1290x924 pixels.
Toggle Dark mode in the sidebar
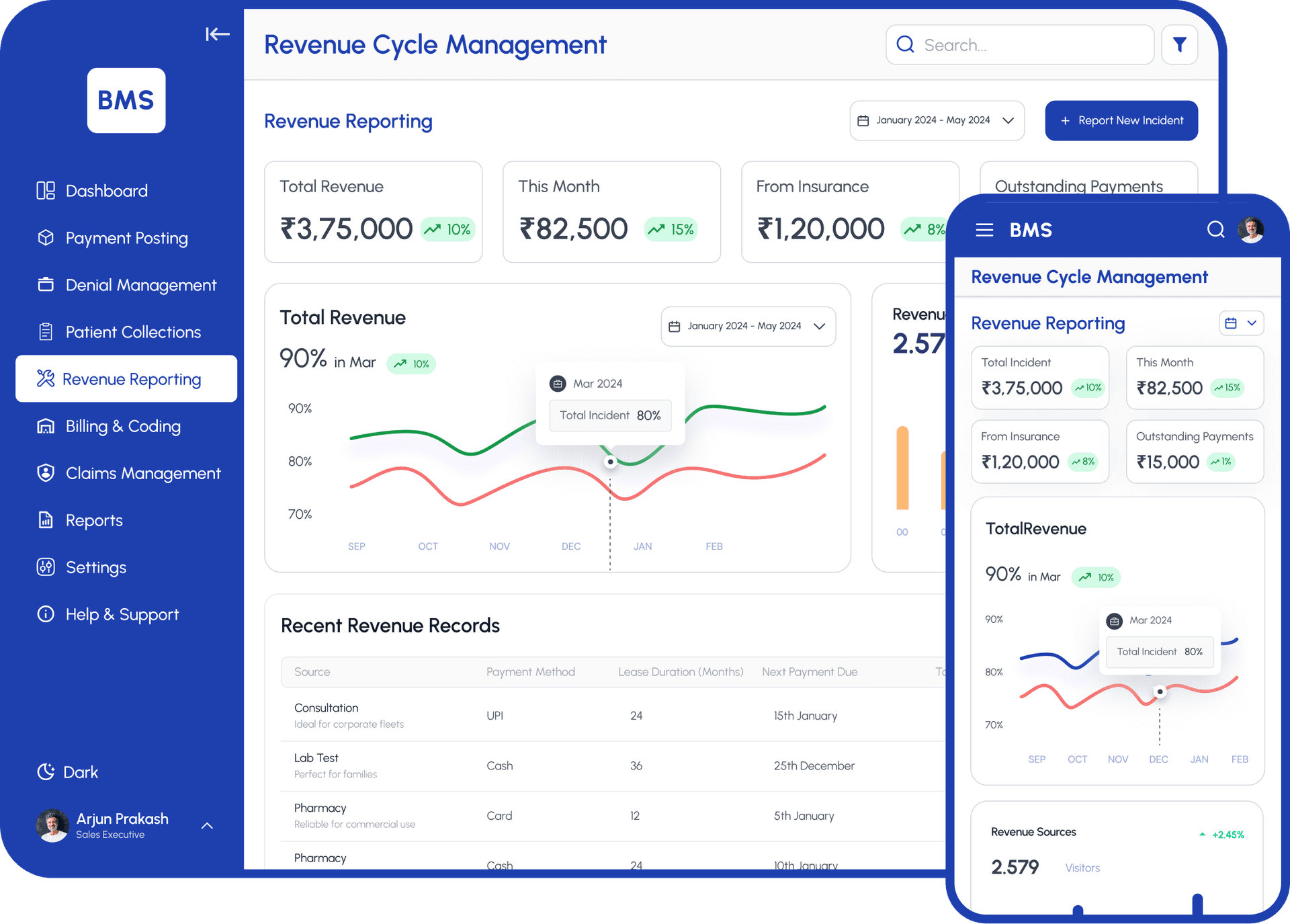point(67,771)
